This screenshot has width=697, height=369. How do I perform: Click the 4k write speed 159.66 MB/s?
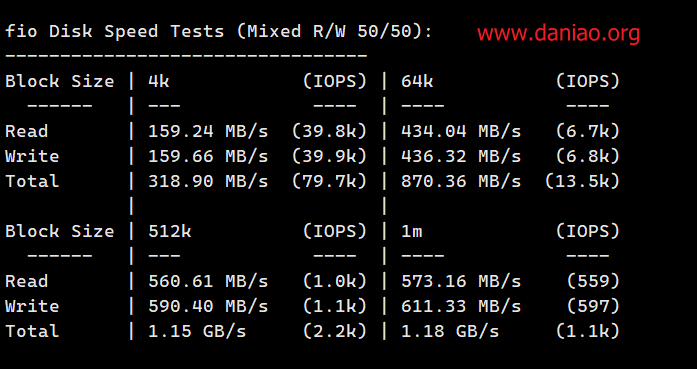(x=208, y=156)
